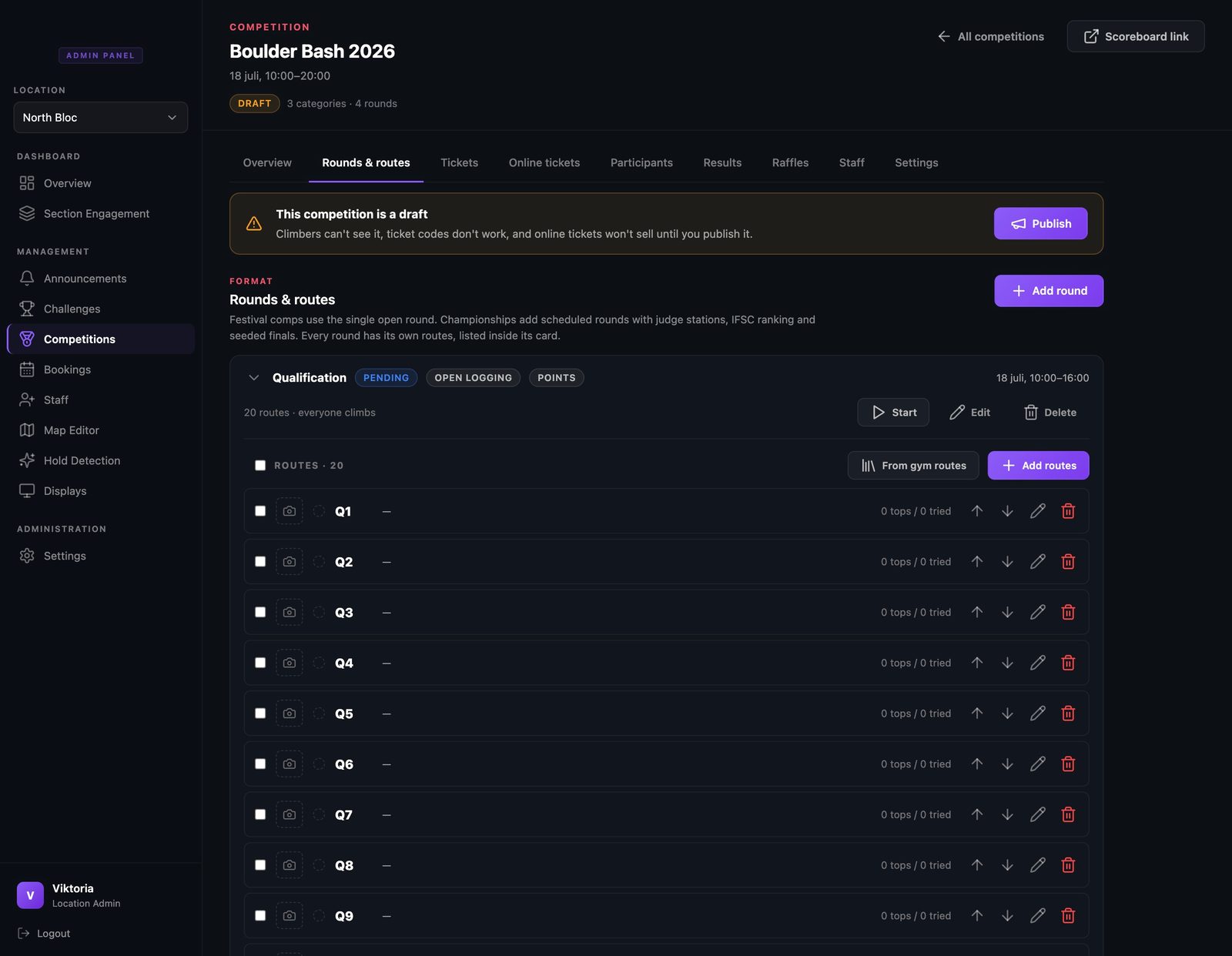Move route Q7 down with the arrow icon
Image resolution: width=1232 pixels, height=956 pixels.
tap(1007, 814)
